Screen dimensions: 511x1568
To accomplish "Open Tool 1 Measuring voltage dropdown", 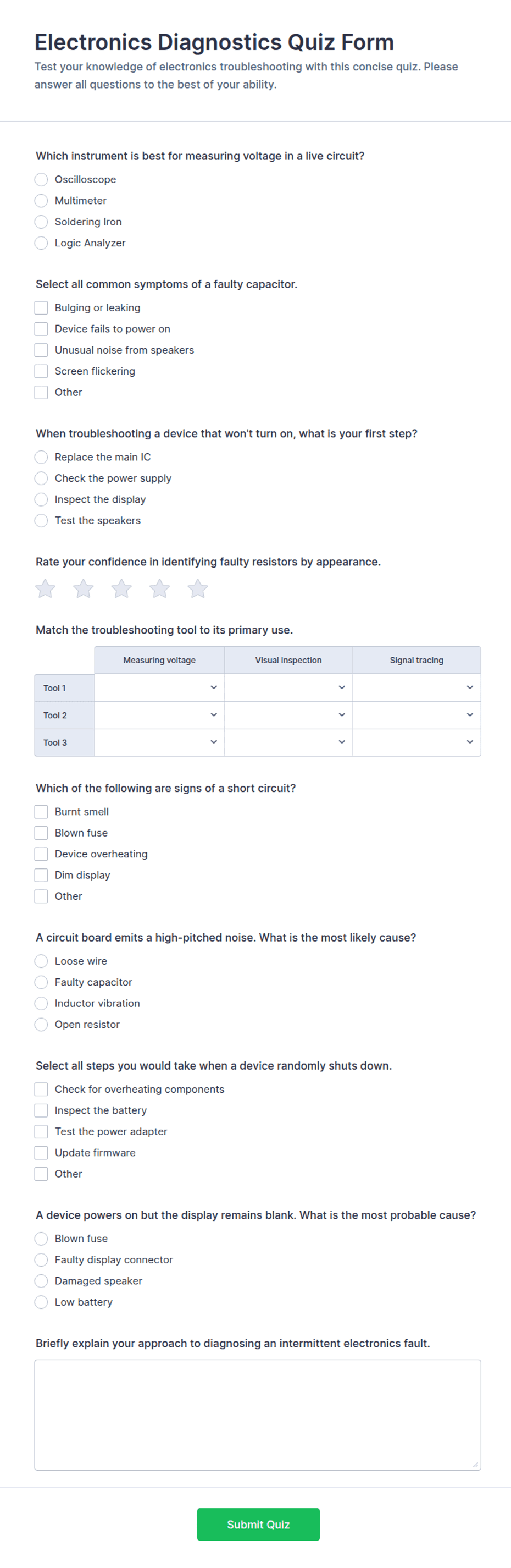I will (x=159, y=688).
